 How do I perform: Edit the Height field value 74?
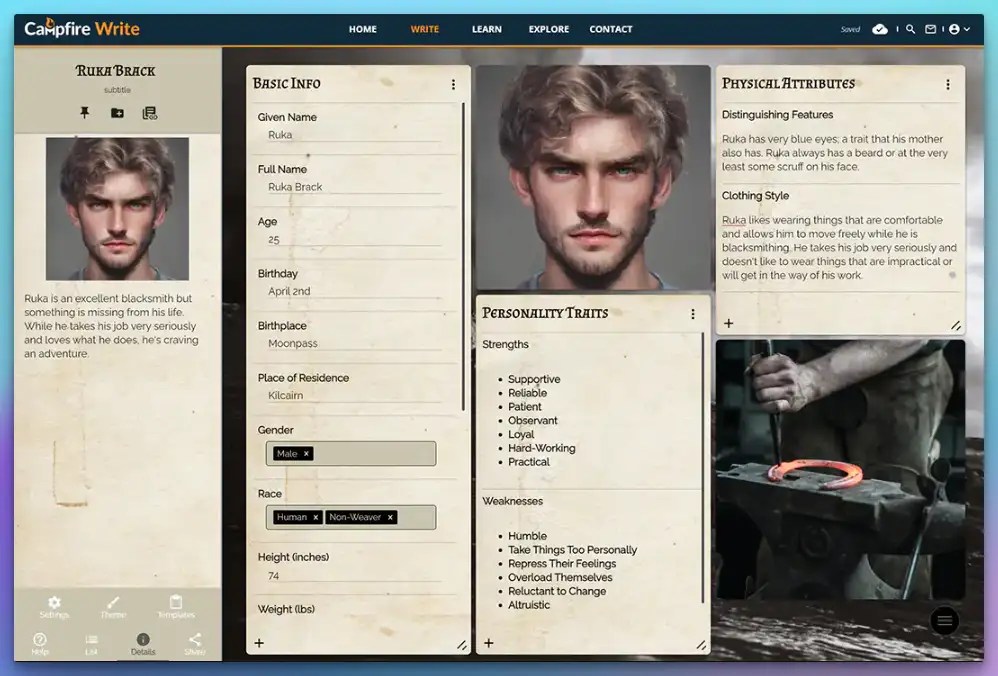[x=354, y=576]
